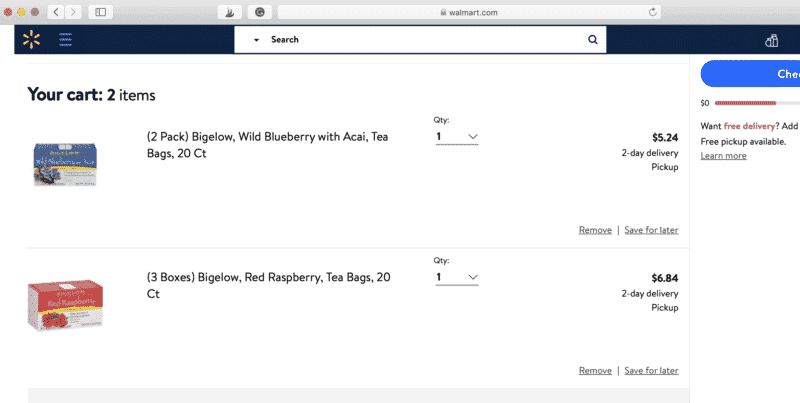Open the hamburger menu icon

(x=65, y=39)
